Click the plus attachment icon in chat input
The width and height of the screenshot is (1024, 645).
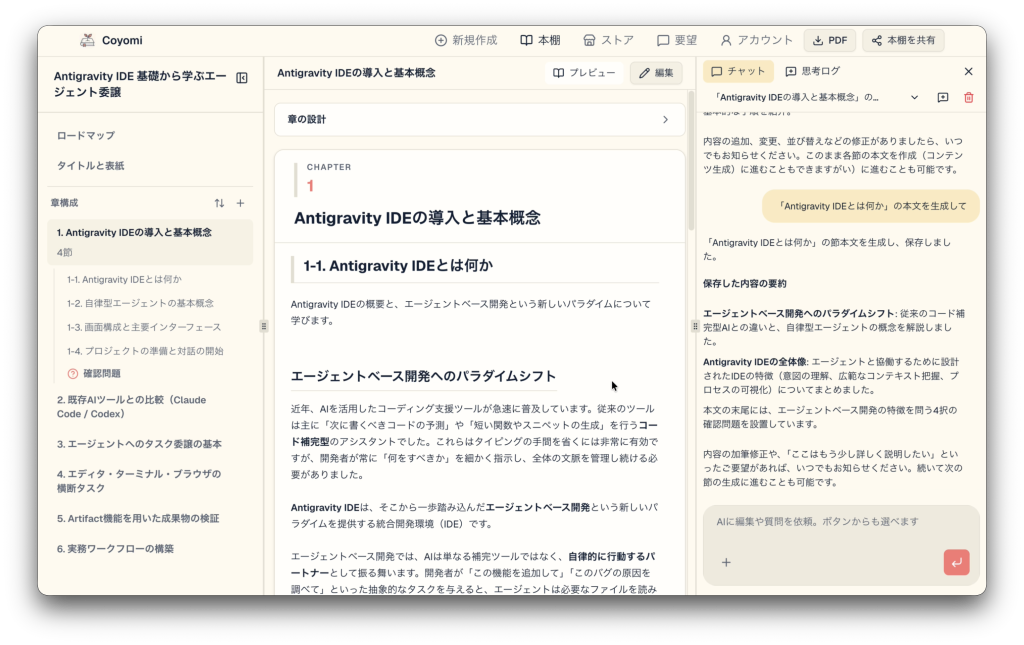(x=726, y=562)
